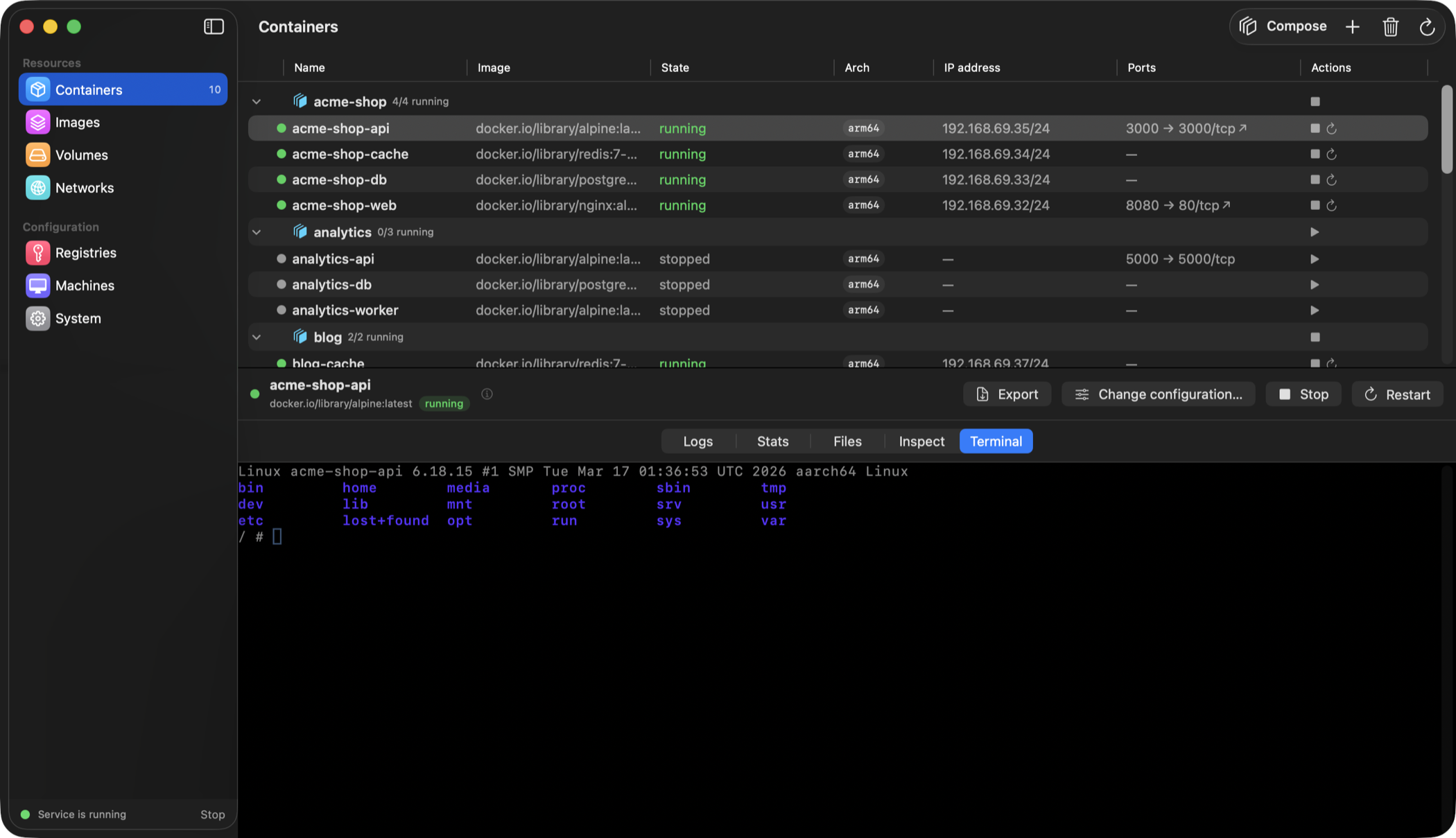Open the 3000 port link for acme-shop-api
1456x838 pixels.
(1186, 128)
